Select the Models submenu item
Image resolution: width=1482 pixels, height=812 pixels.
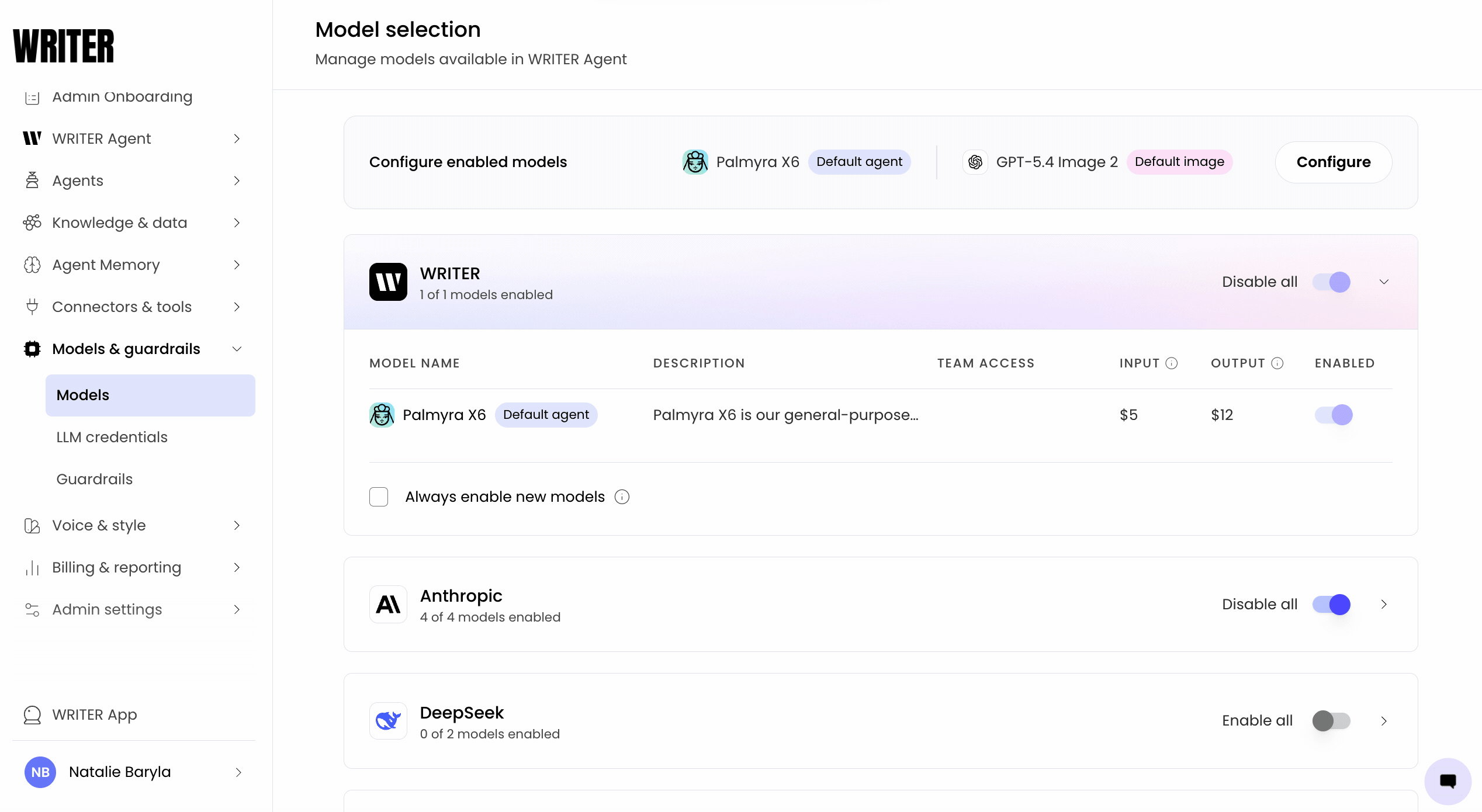[x=150, y=395]
